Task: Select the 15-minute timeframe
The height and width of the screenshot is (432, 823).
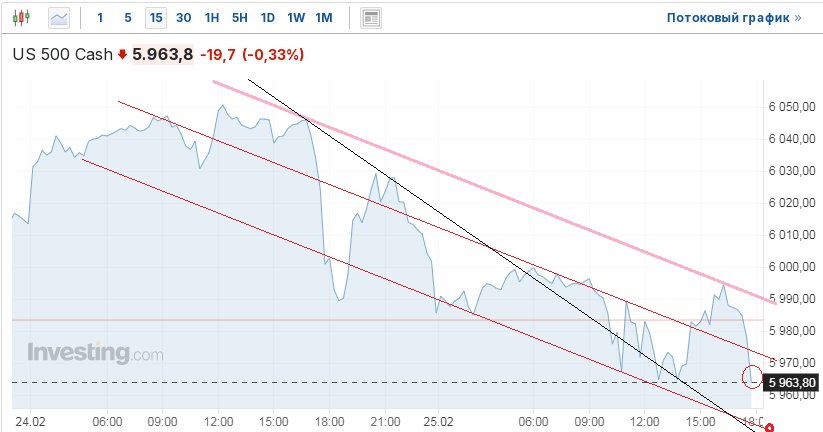Action: point(155,17)
